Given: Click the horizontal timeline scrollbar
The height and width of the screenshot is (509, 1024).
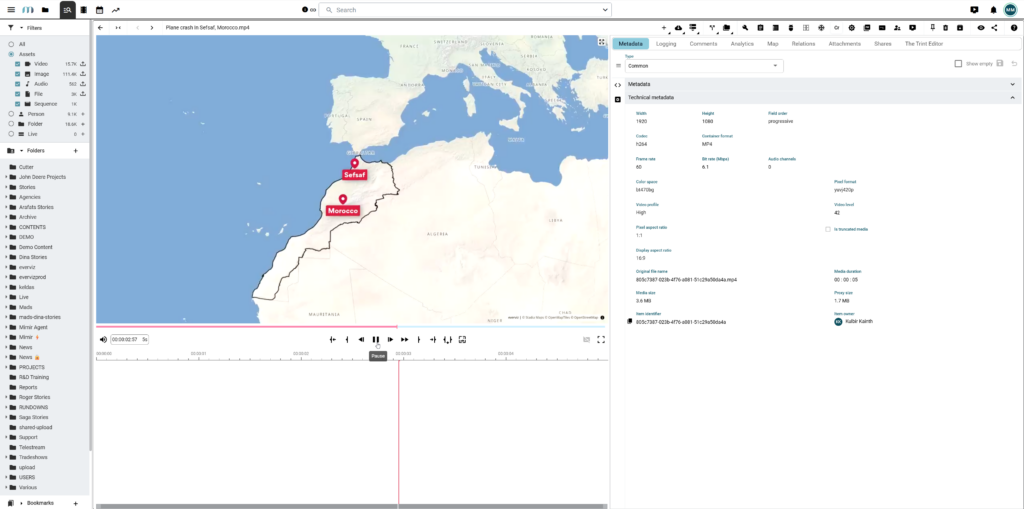Looking at the screenshot, I should click(351, 506).
